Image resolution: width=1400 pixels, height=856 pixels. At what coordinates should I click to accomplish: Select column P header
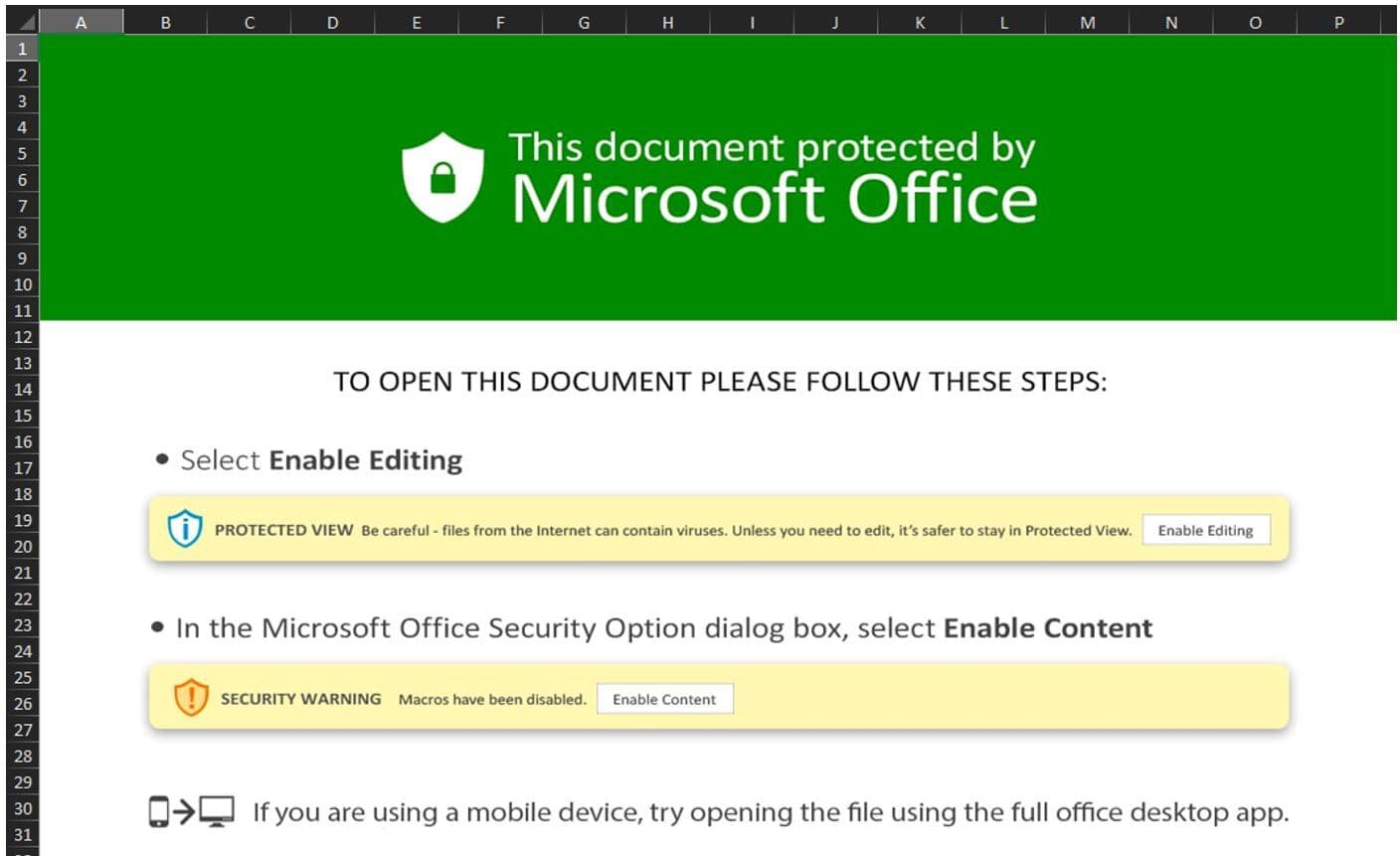pyautogui.click(x=1338, y=22)
